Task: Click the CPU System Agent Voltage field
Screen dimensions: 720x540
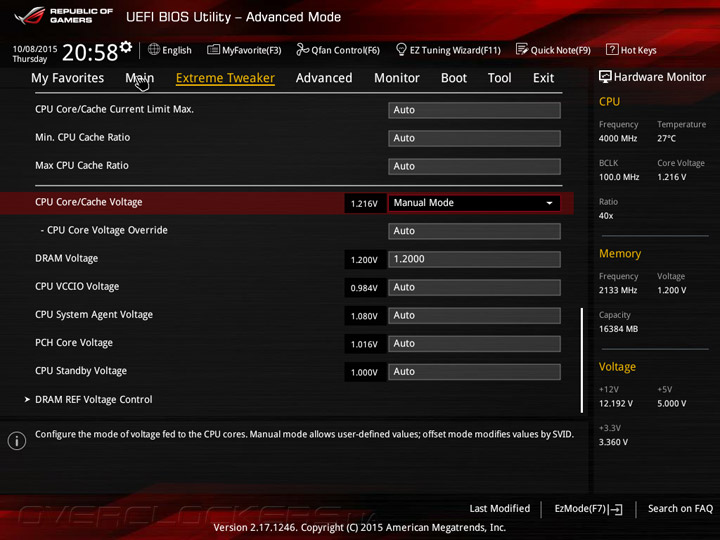Action: [474, 315]
